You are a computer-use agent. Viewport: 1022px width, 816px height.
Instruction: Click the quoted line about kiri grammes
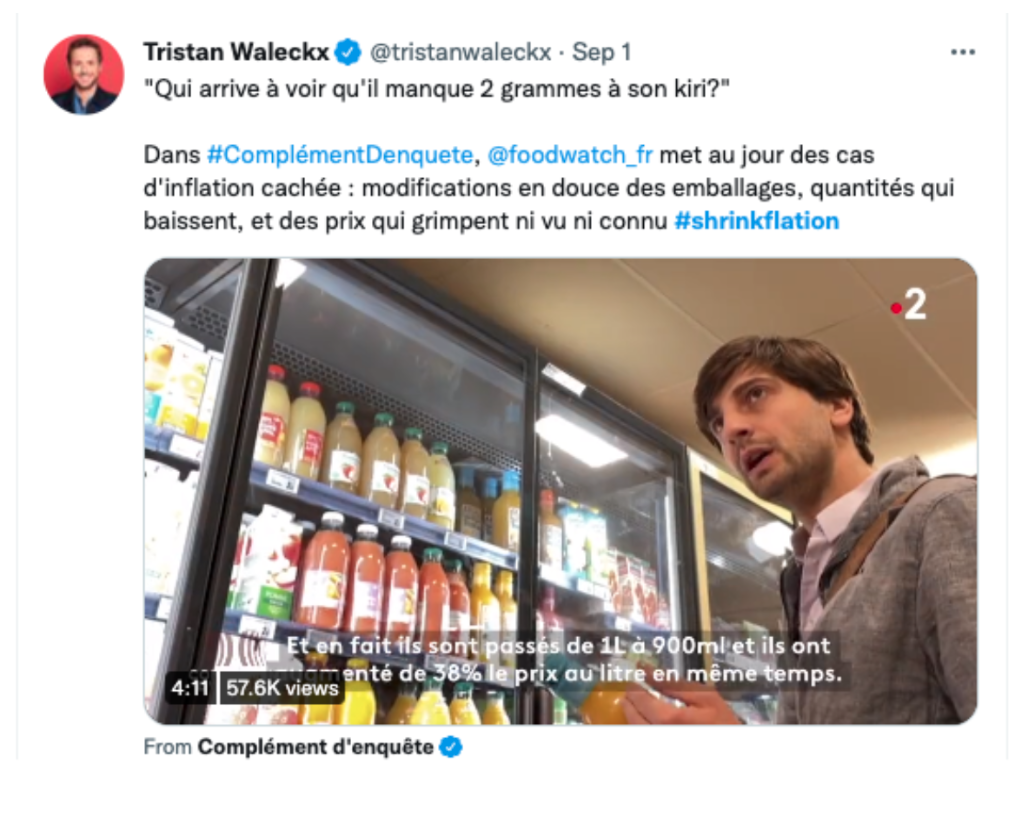(437, 89)
